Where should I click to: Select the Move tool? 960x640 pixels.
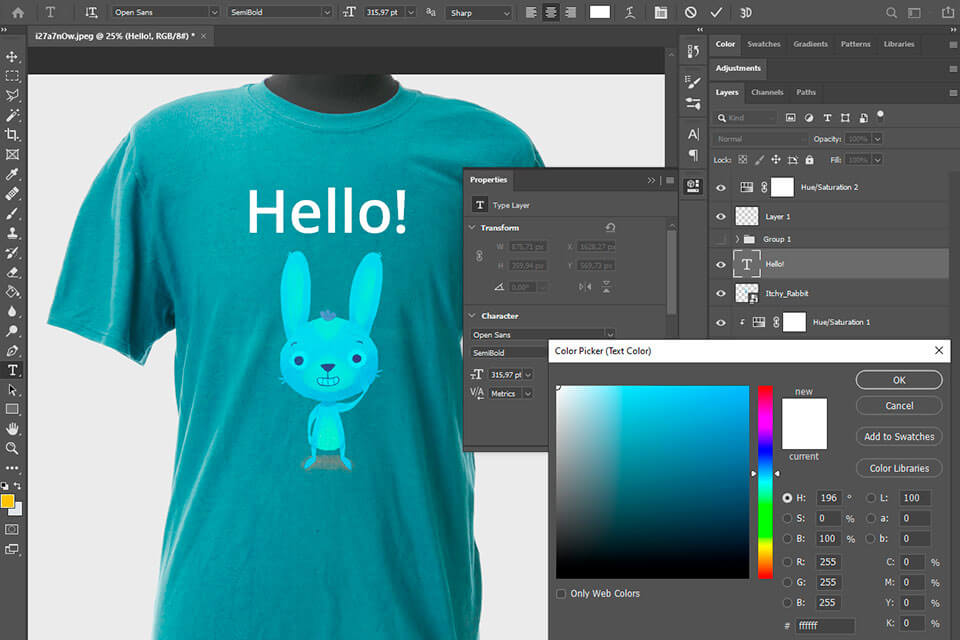12,58
